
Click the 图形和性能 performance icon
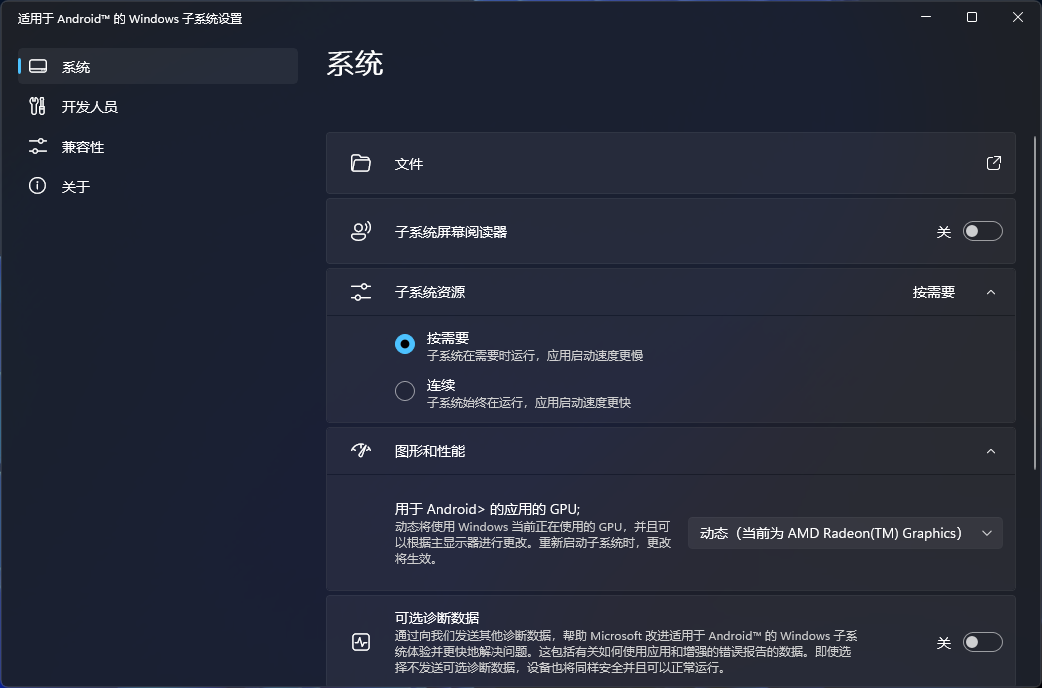pyautogui.click(x=361, y=450)
